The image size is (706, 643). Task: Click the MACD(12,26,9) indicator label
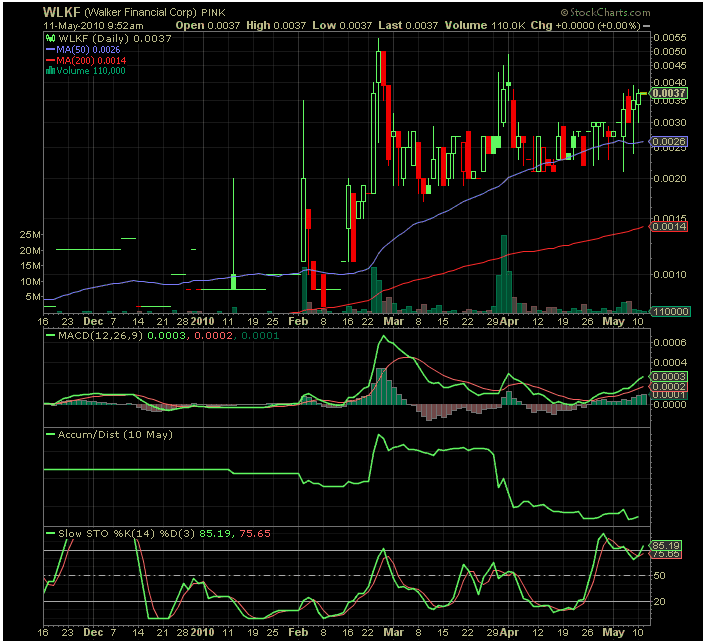pyautogui.click(x=100, y=335)
